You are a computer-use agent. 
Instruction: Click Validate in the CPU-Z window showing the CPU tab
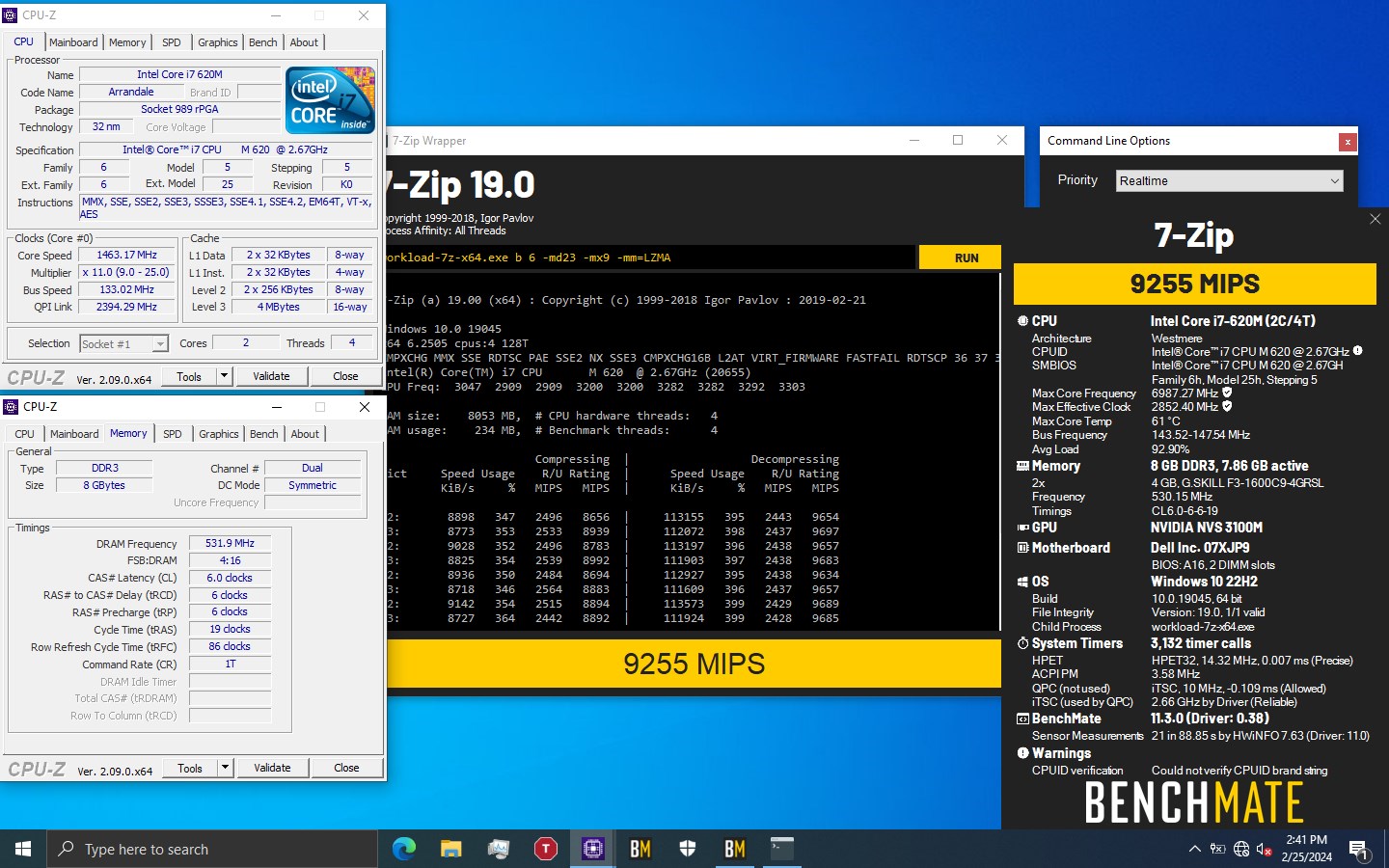[271, 376]
